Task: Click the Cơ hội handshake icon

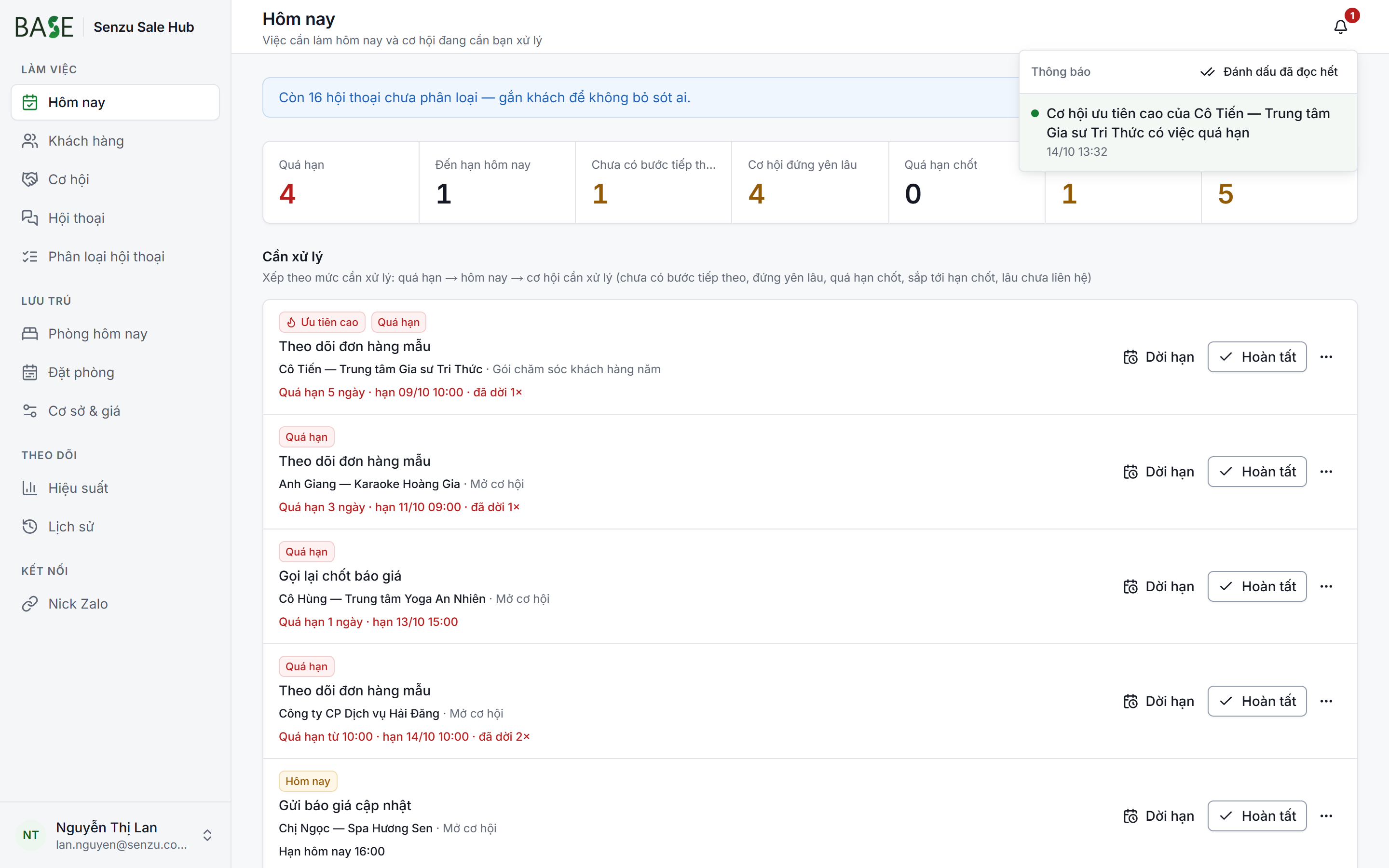Action: click(x=30, y=179)
